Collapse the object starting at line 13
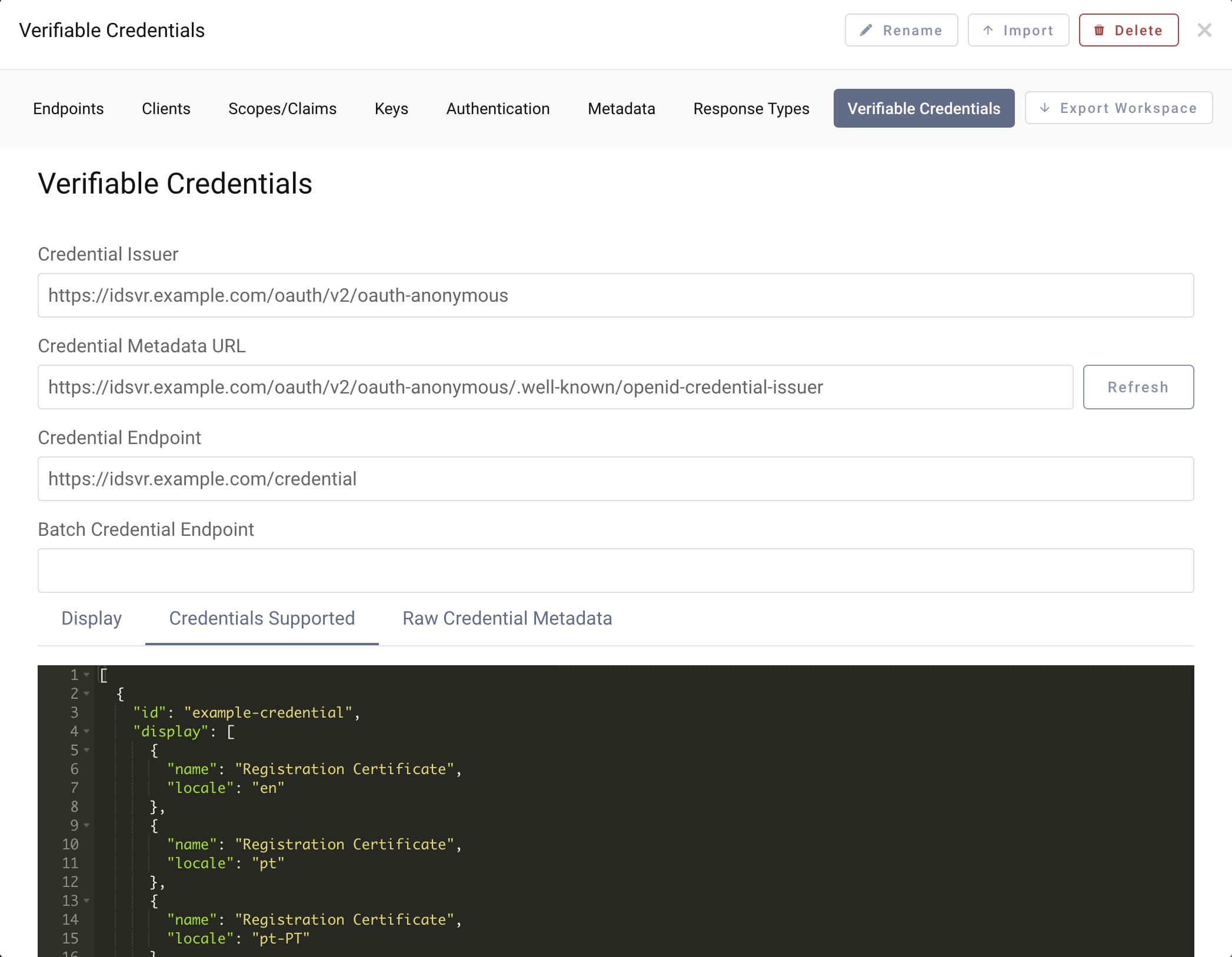Viewport: 1232px width, 957px height. tap(86, 901)
